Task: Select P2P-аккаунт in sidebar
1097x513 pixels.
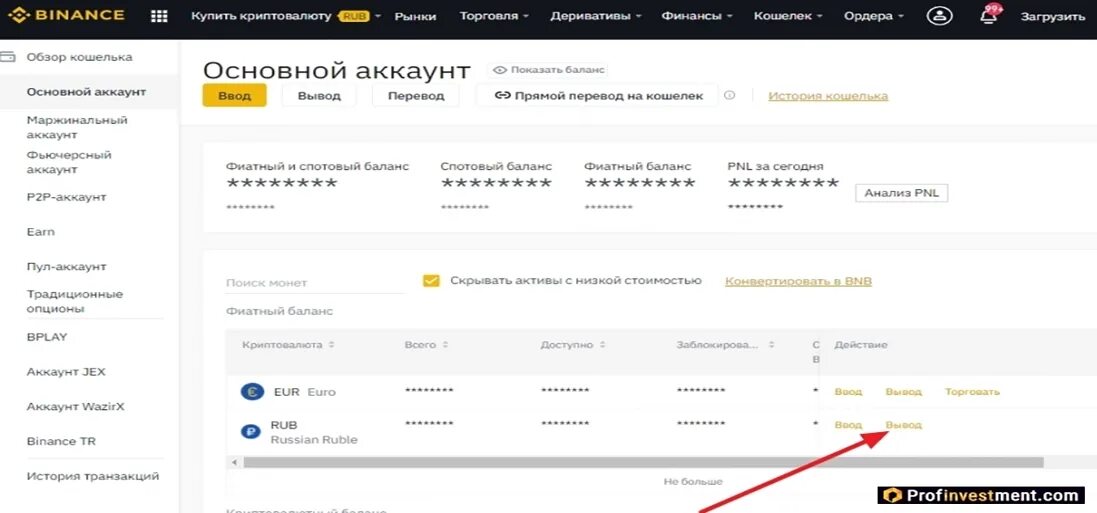Action: pos(66,197)
